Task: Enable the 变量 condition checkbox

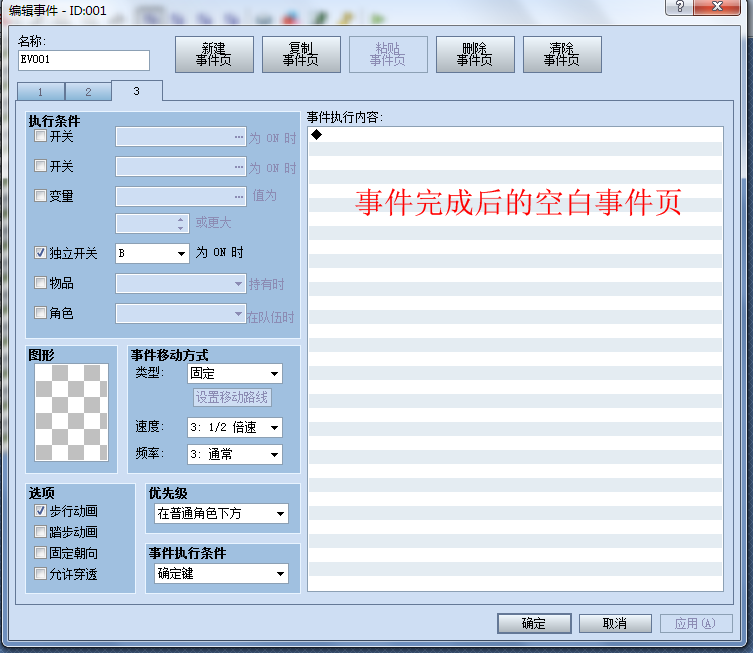Action: click(40, 195)
